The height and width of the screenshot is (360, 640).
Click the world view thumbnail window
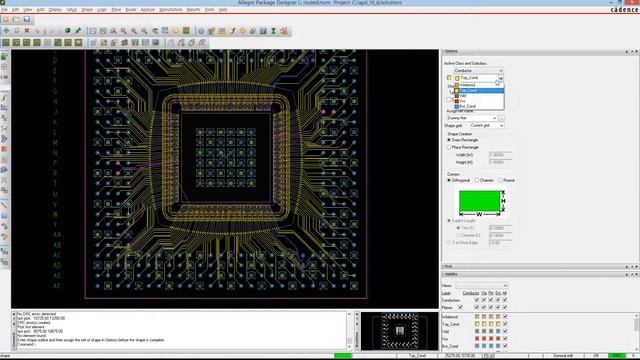click(x=399, y=331)
